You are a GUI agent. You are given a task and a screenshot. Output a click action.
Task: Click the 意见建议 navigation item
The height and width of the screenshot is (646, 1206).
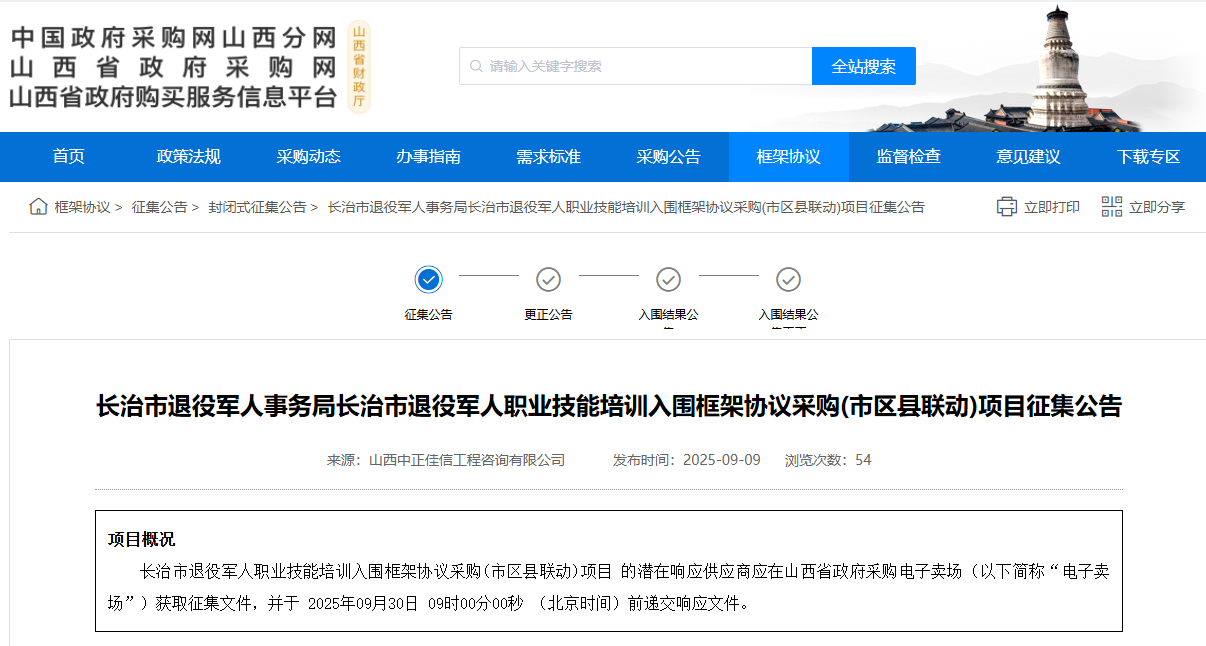pos(1029,157)
